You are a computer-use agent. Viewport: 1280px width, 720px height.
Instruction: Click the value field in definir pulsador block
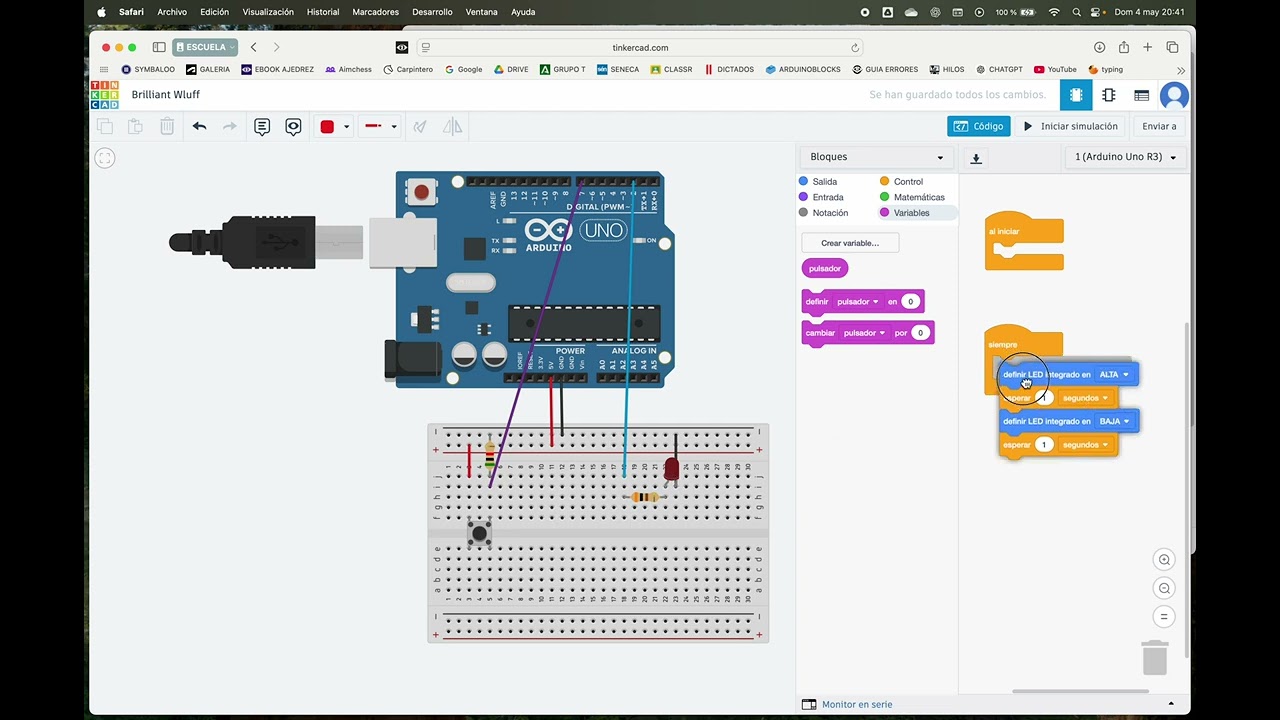pos(910,301)
